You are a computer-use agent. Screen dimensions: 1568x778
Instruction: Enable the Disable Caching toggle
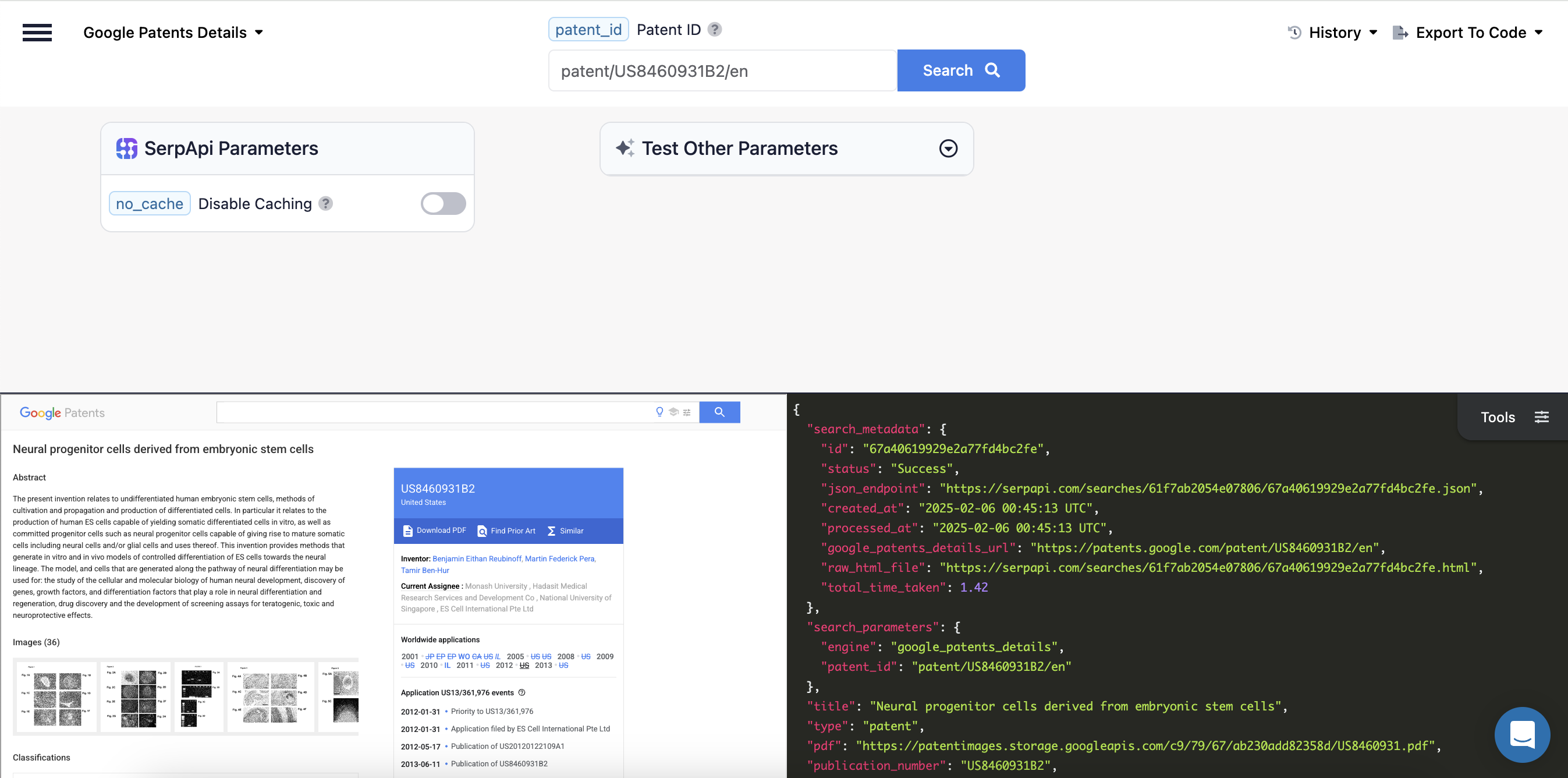(x=443, y=203)
